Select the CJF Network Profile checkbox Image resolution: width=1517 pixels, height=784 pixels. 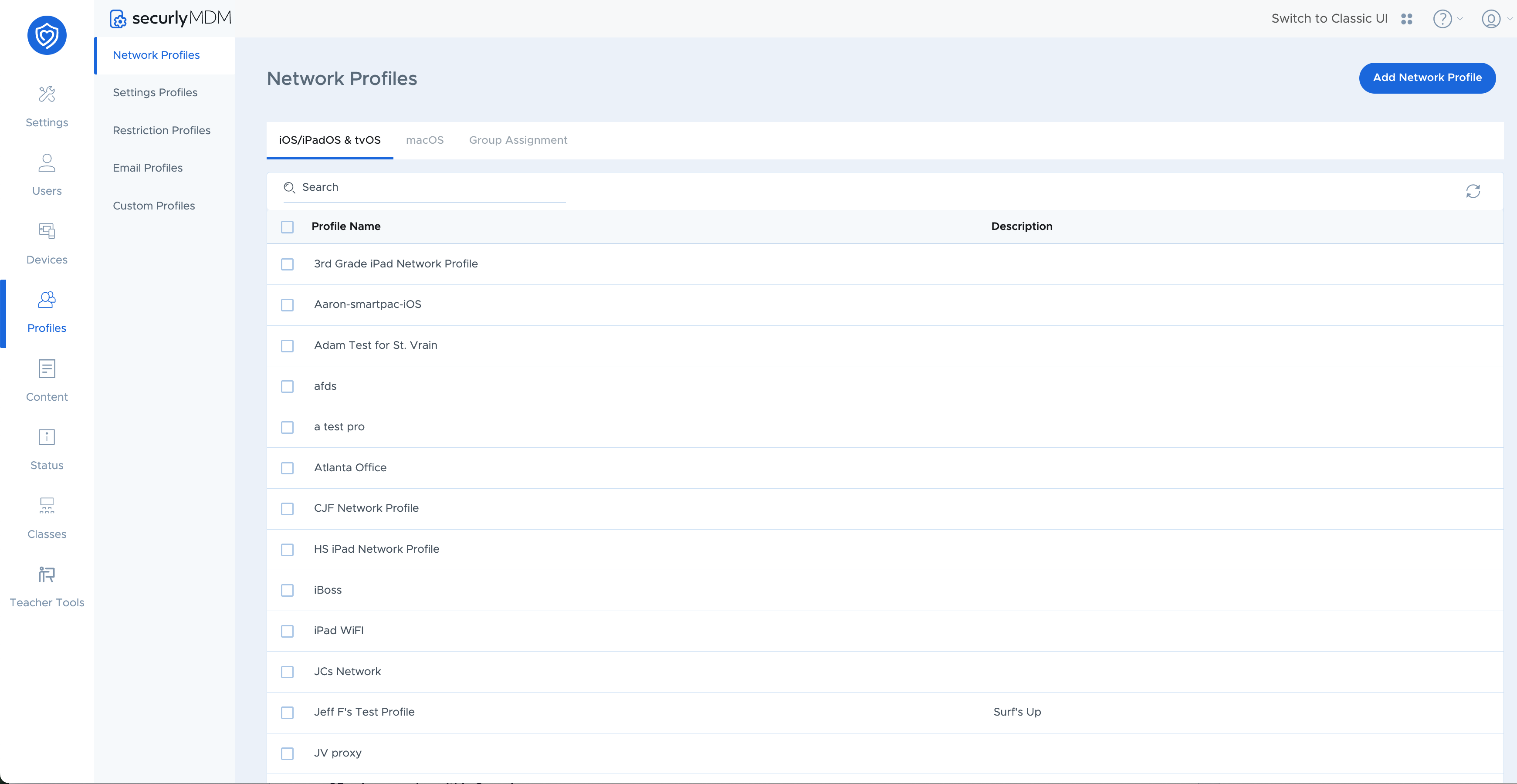point(288,509)
